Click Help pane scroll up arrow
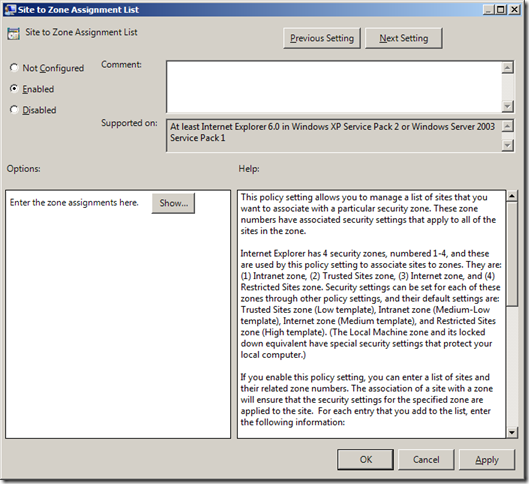Viewport: 529px width, 484px height. pos(512,196)
